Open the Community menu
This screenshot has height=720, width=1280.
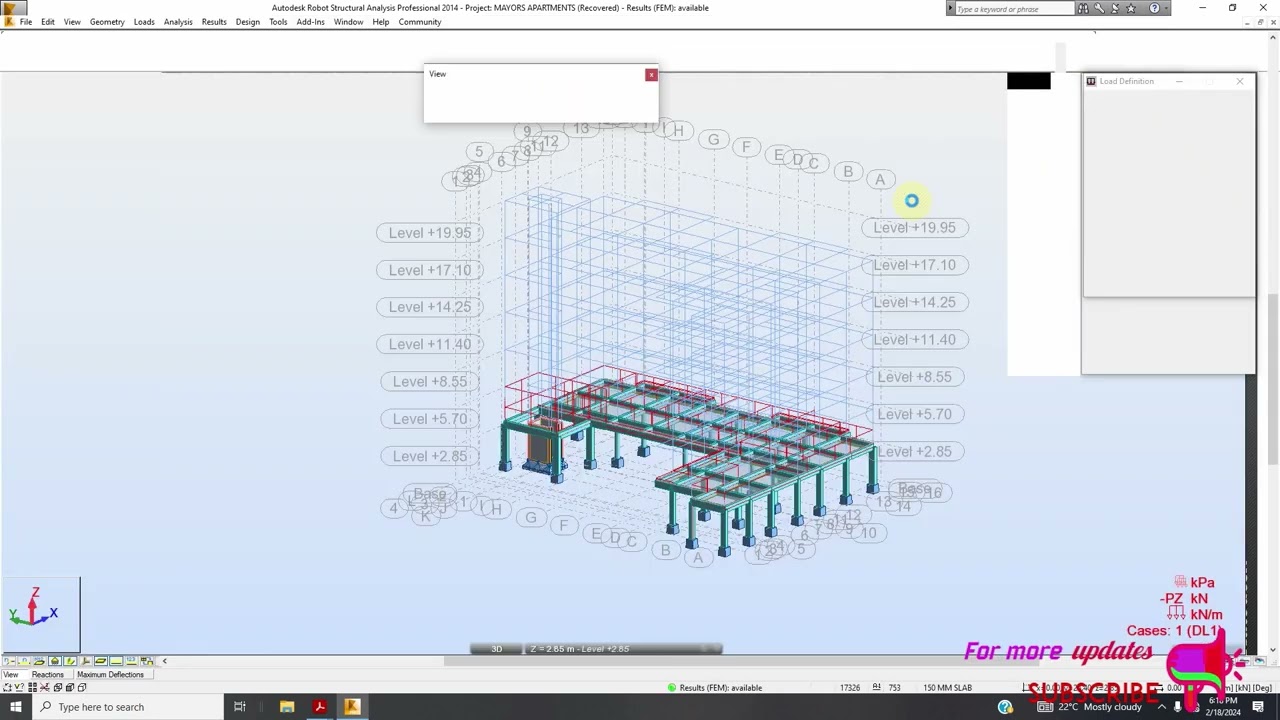[420, 22]
